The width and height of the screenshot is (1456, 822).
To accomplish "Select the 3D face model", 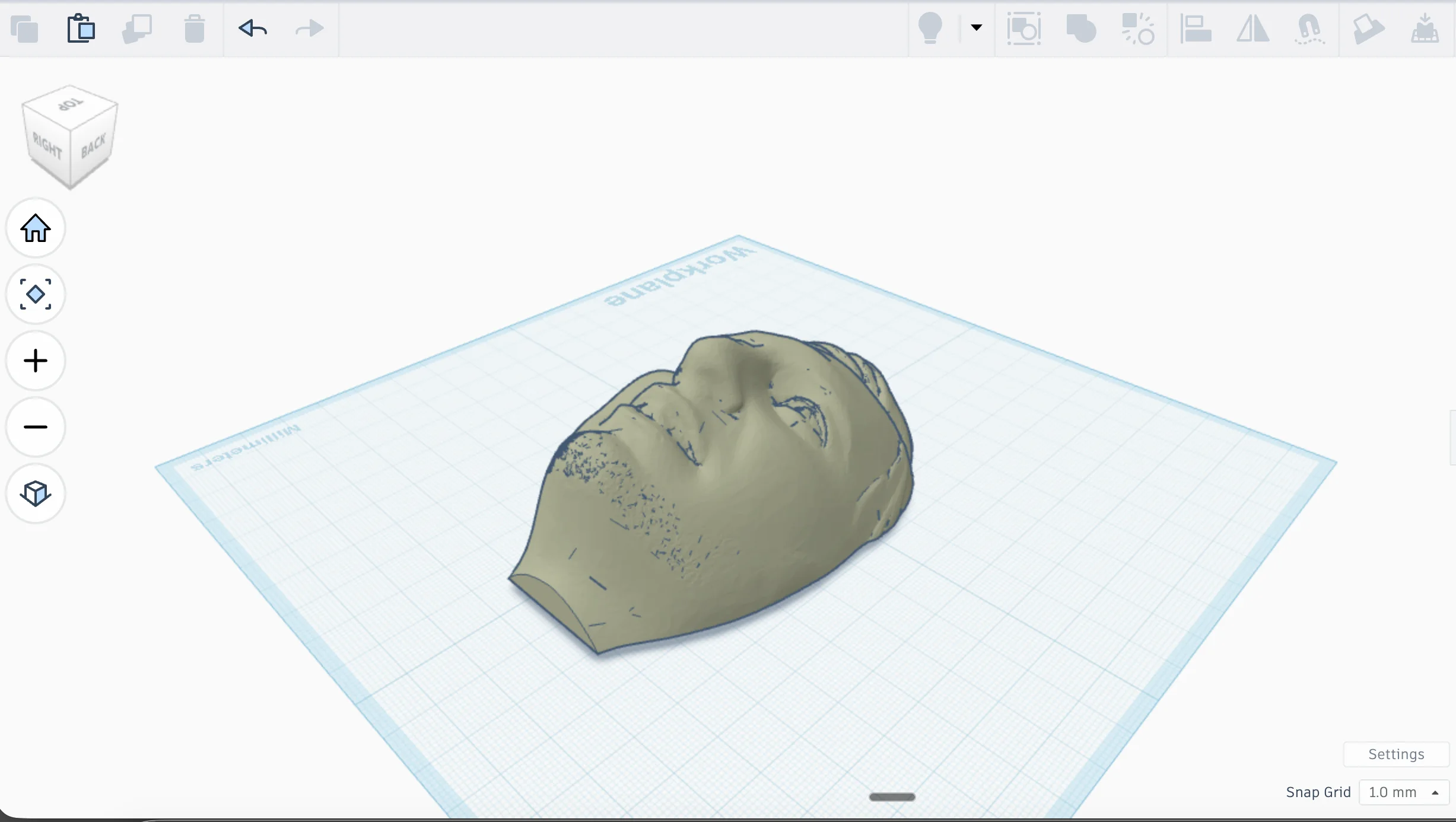I will (x=712, y=492).
